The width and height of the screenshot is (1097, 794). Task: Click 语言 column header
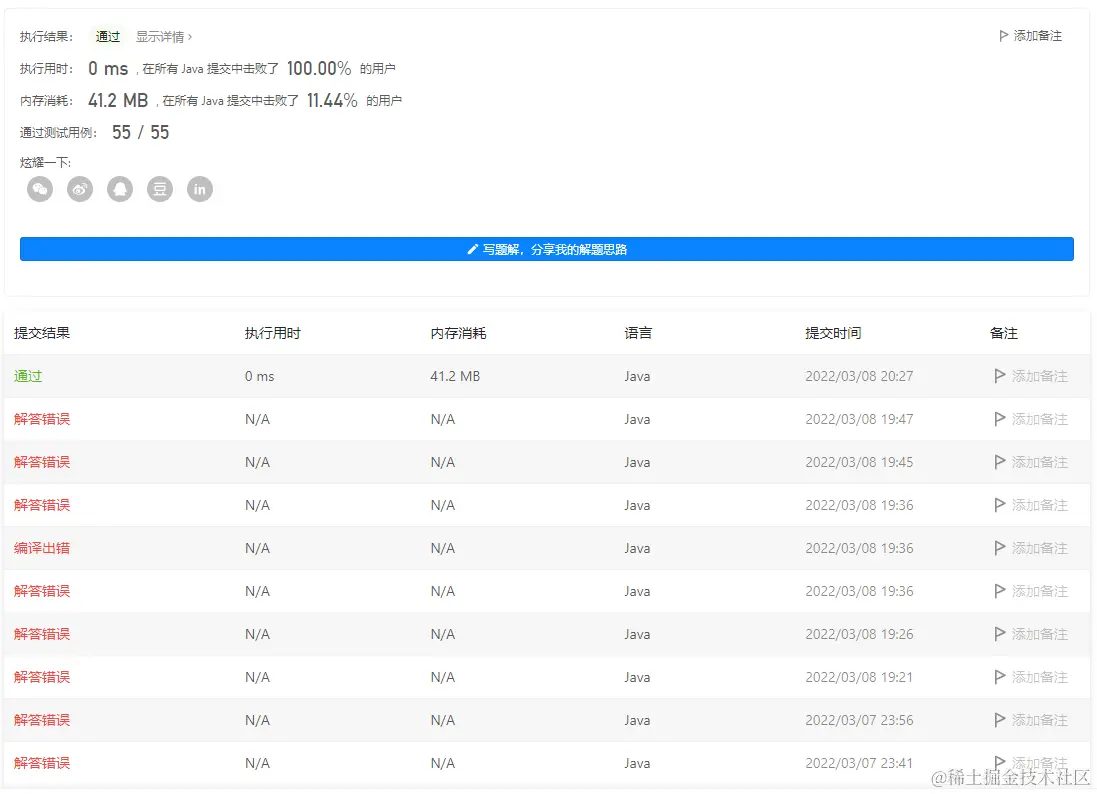pos(638,333)
